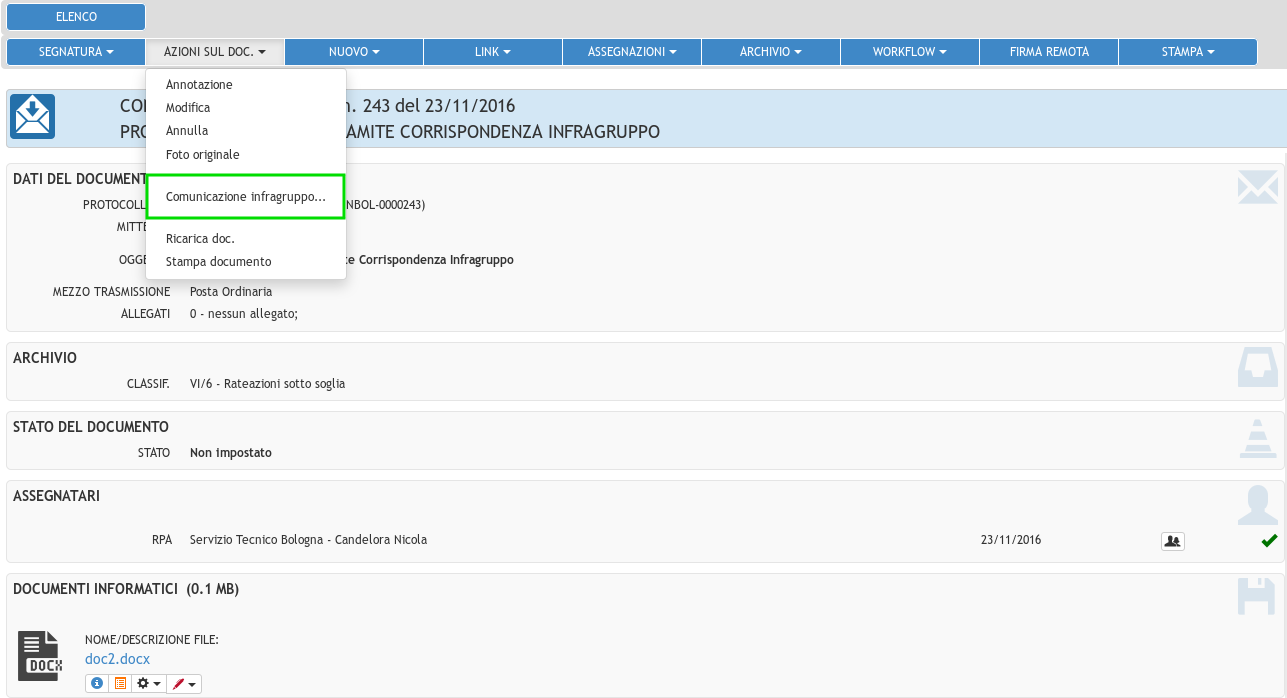
Task: Open the doc2.docx file link
Action: point(117,659)
